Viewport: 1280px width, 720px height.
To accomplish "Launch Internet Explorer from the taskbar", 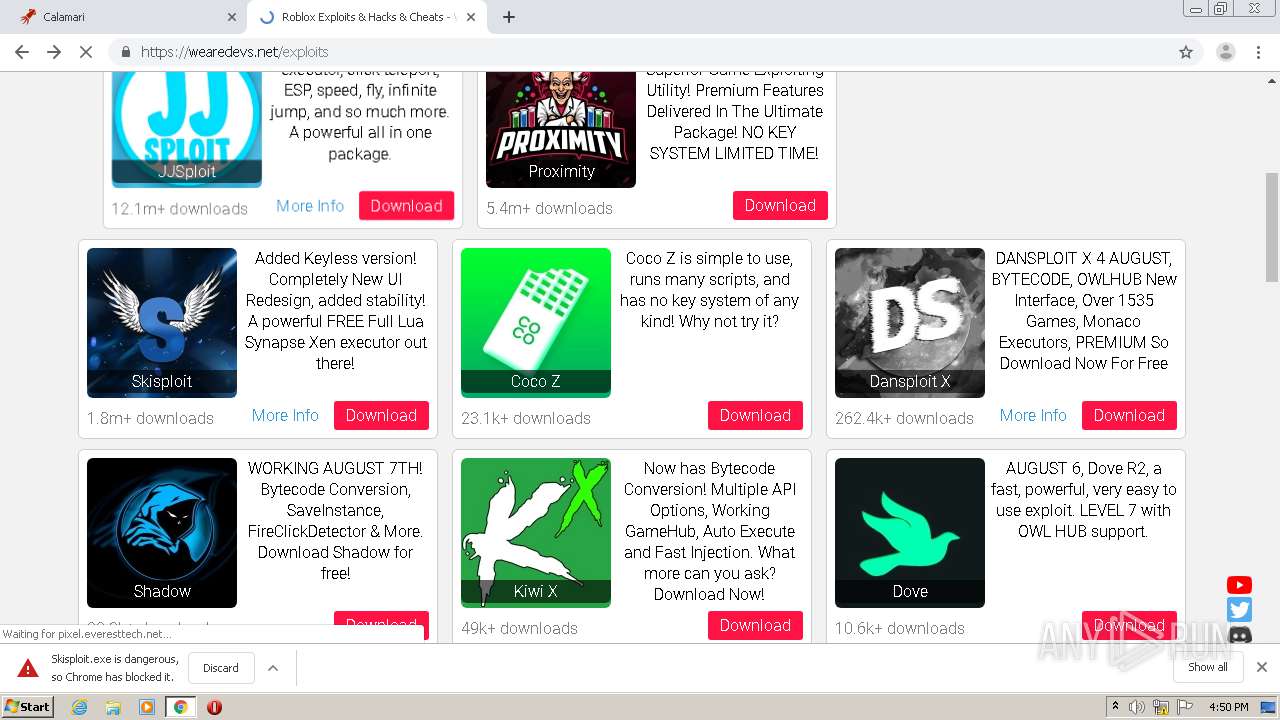I will coord(79,707).
